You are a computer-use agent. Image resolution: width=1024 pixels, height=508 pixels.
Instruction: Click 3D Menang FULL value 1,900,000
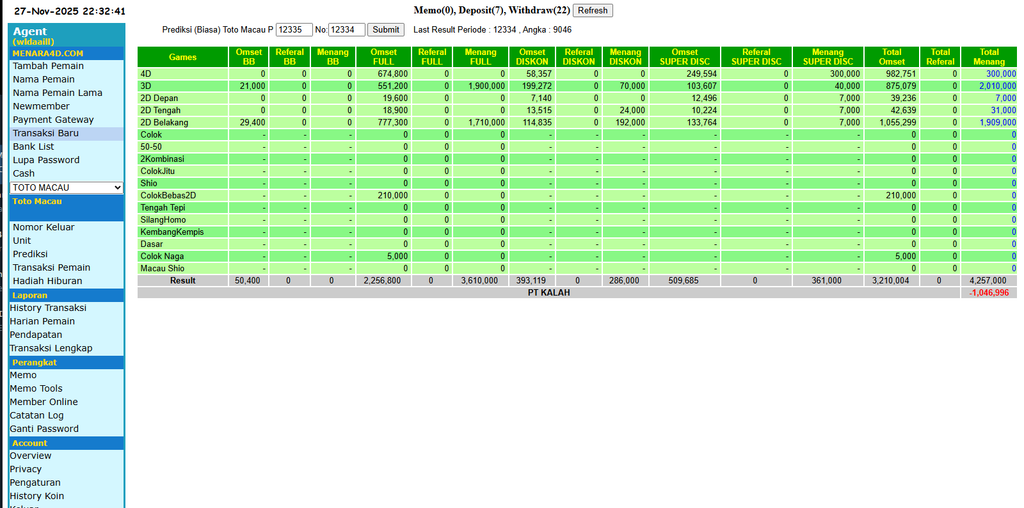[486, 86]
